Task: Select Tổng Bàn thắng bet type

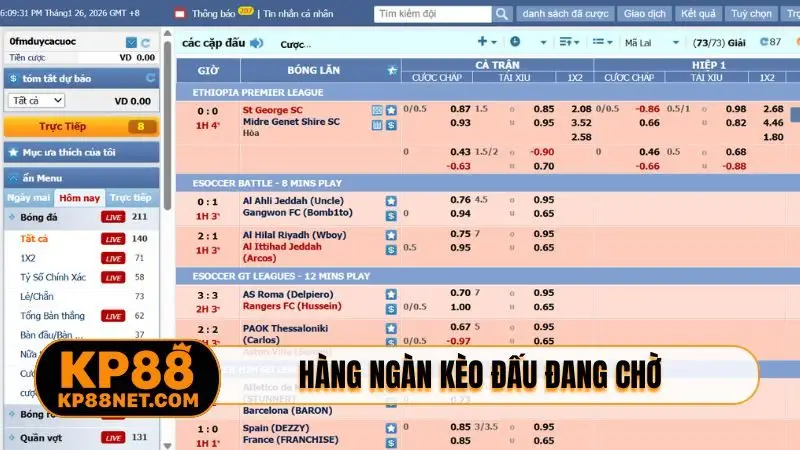Action: (x=53, y=316)
